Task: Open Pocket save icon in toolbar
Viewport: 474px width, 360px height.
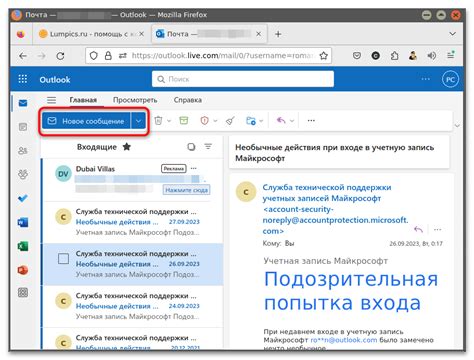Action: 357,56
